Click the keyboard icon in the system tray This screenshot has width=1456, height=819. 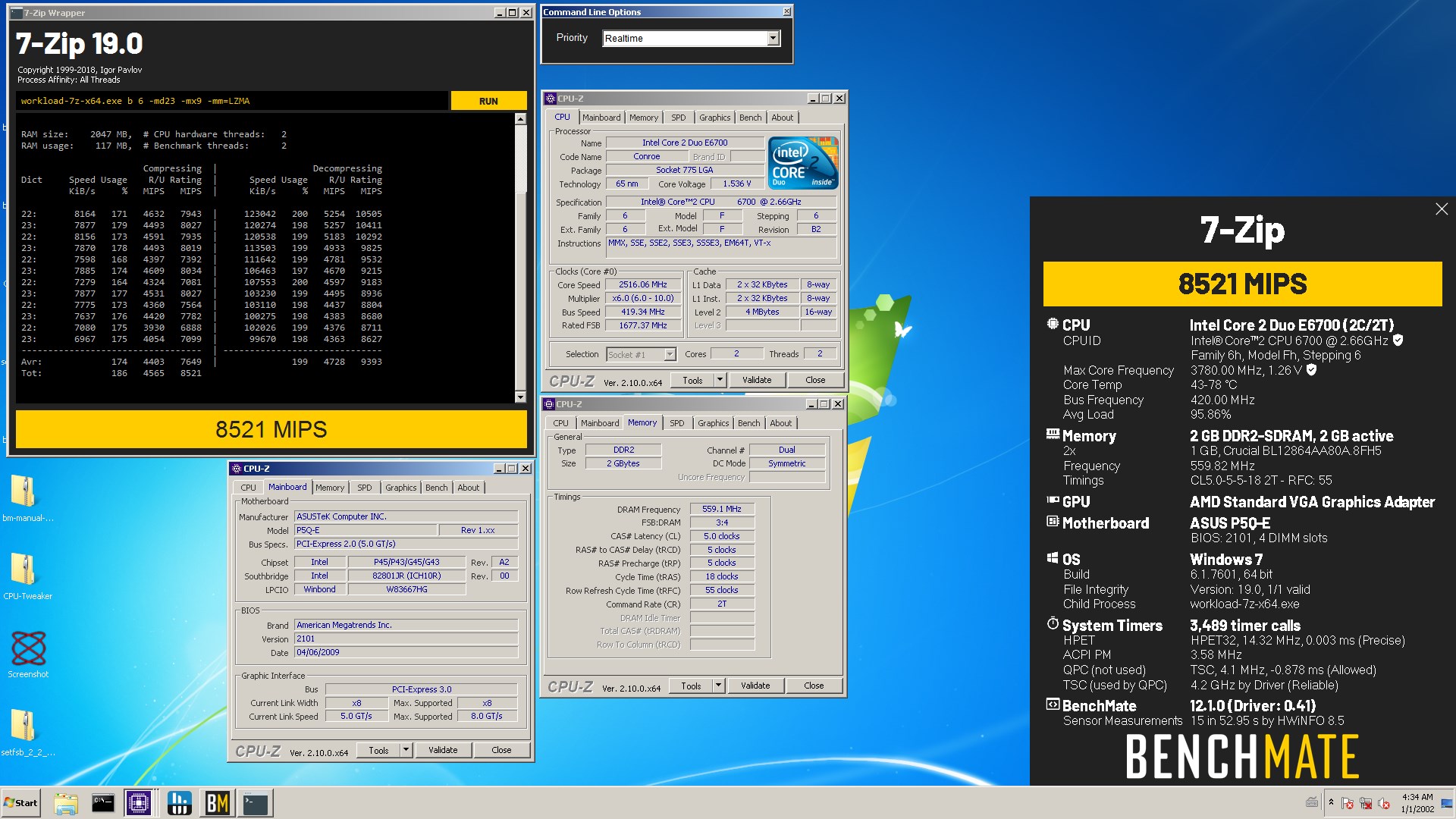[1312, 802]
